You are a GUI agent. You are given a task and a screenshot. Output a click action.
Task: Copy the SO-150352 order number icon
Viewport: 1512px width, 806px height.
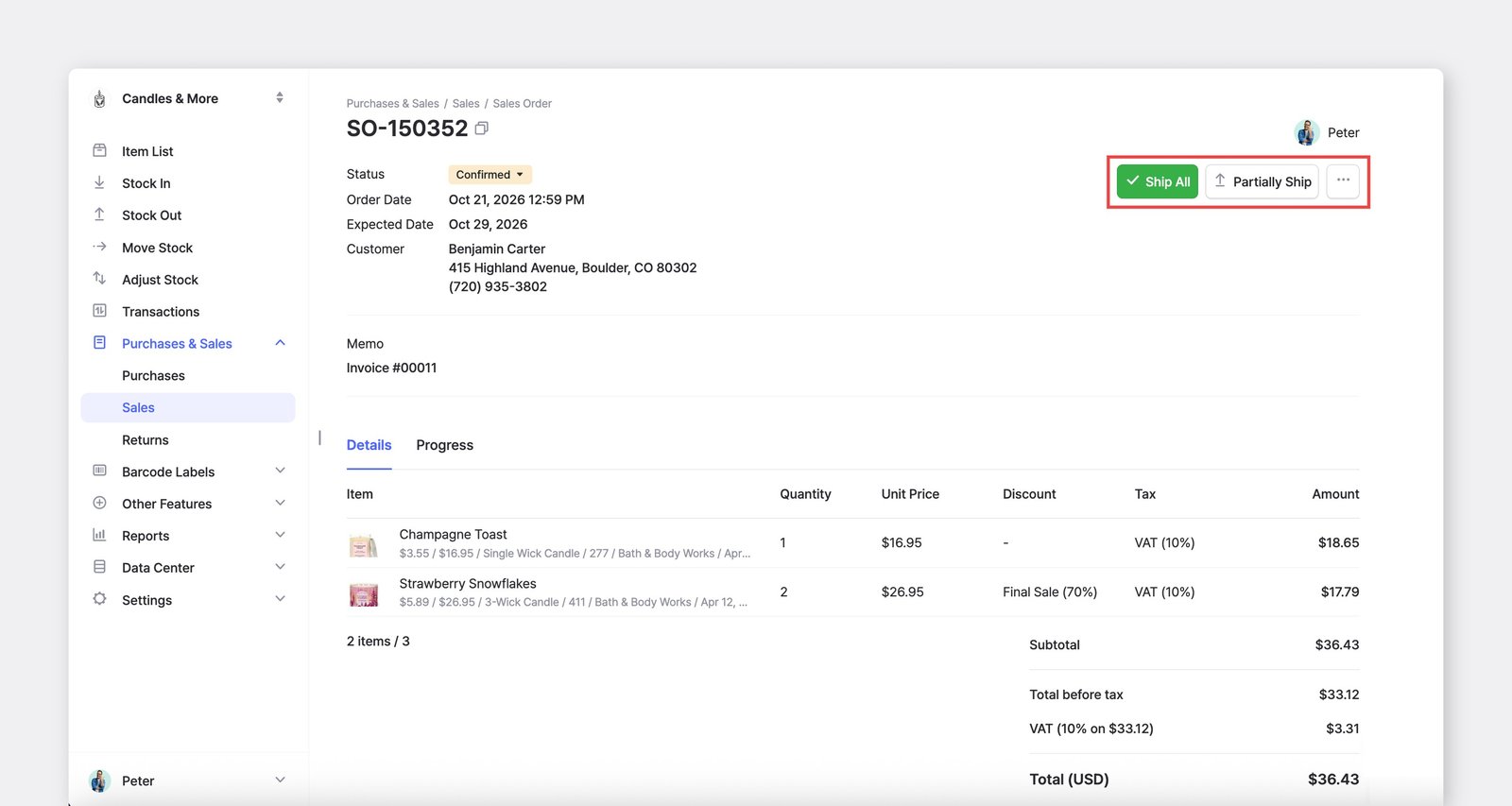(x=481, y=129)
